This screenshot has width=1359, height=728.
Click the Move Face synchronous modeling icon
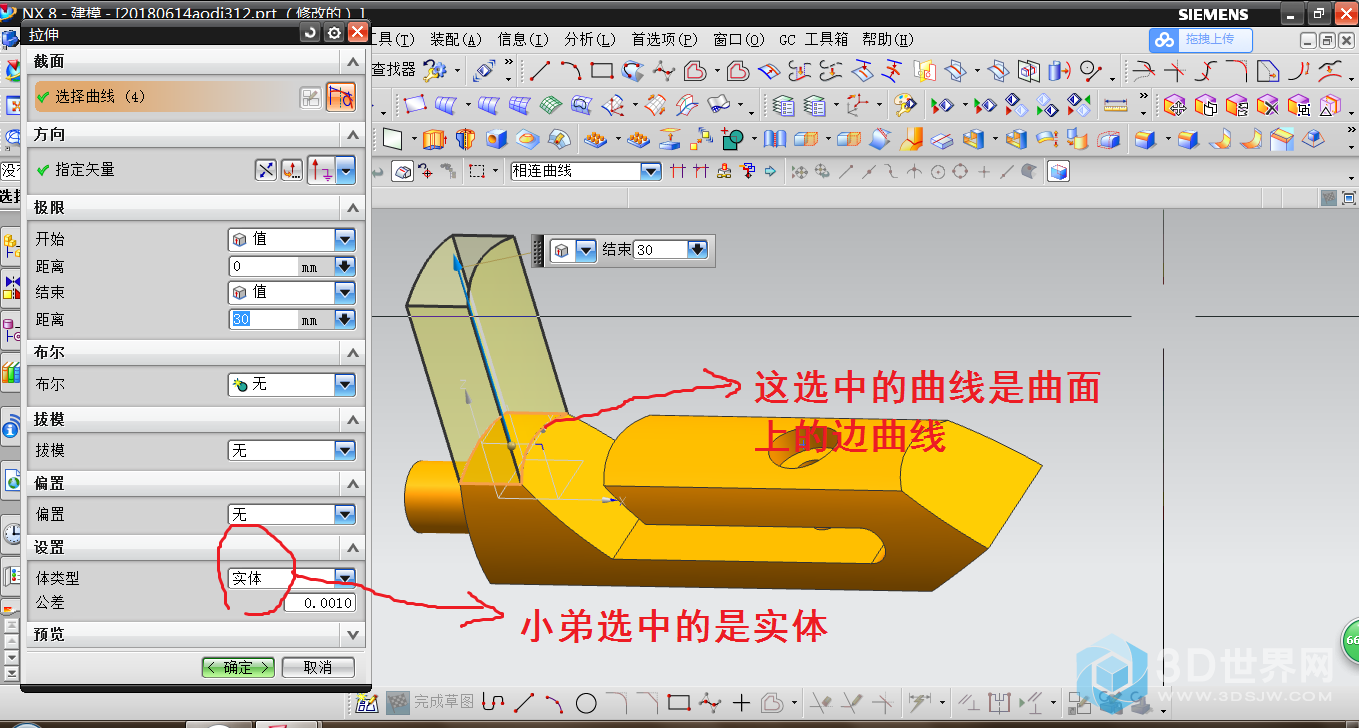pos(1176,106)
